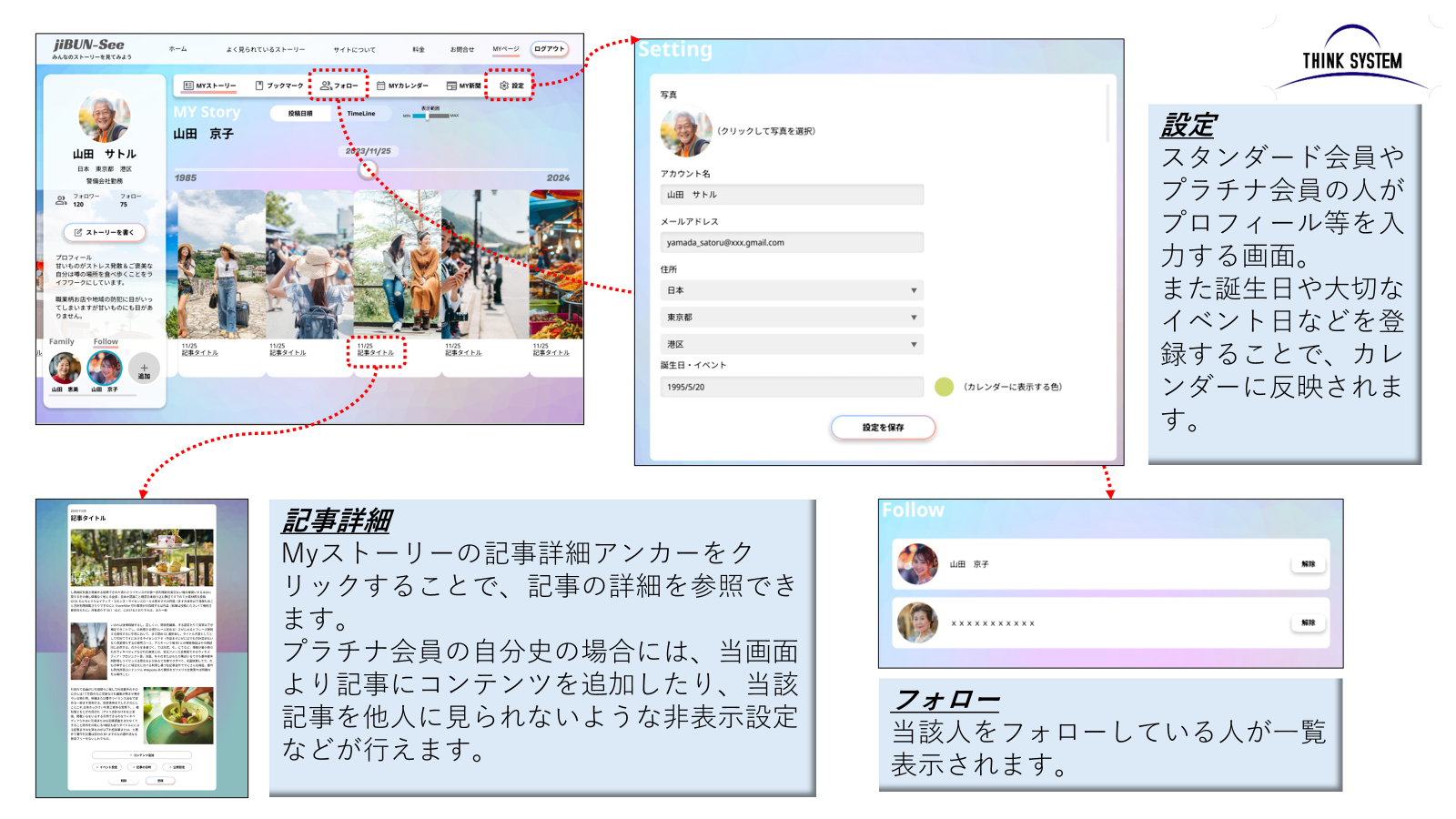Image resolution: width=1456 pixels, height=819 pixels.
Task: Open the MYストーリー tab icon
Action: coord(188,86)
